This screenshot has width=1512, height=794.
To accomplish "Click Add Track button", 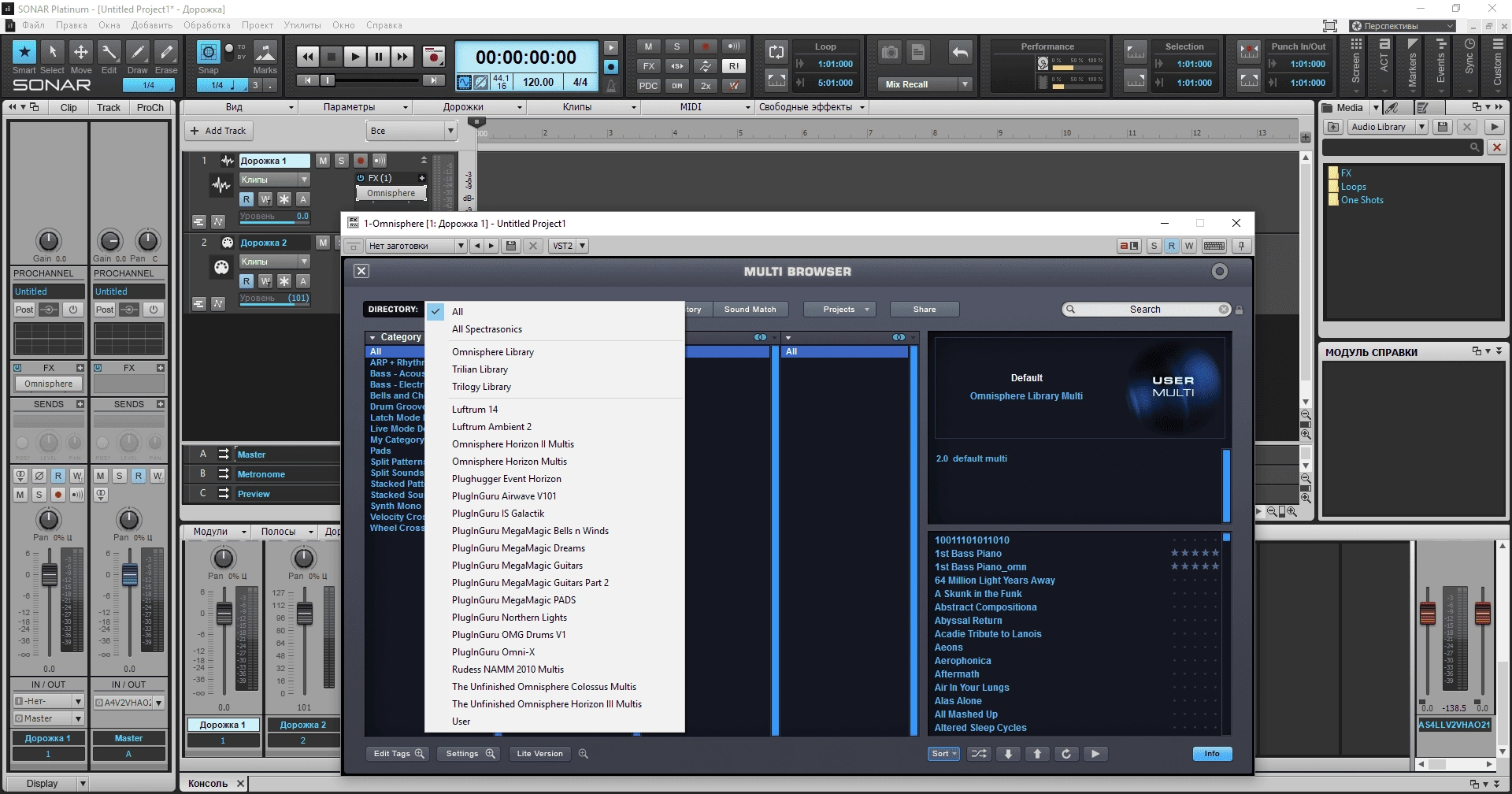I will click(218, 131).
